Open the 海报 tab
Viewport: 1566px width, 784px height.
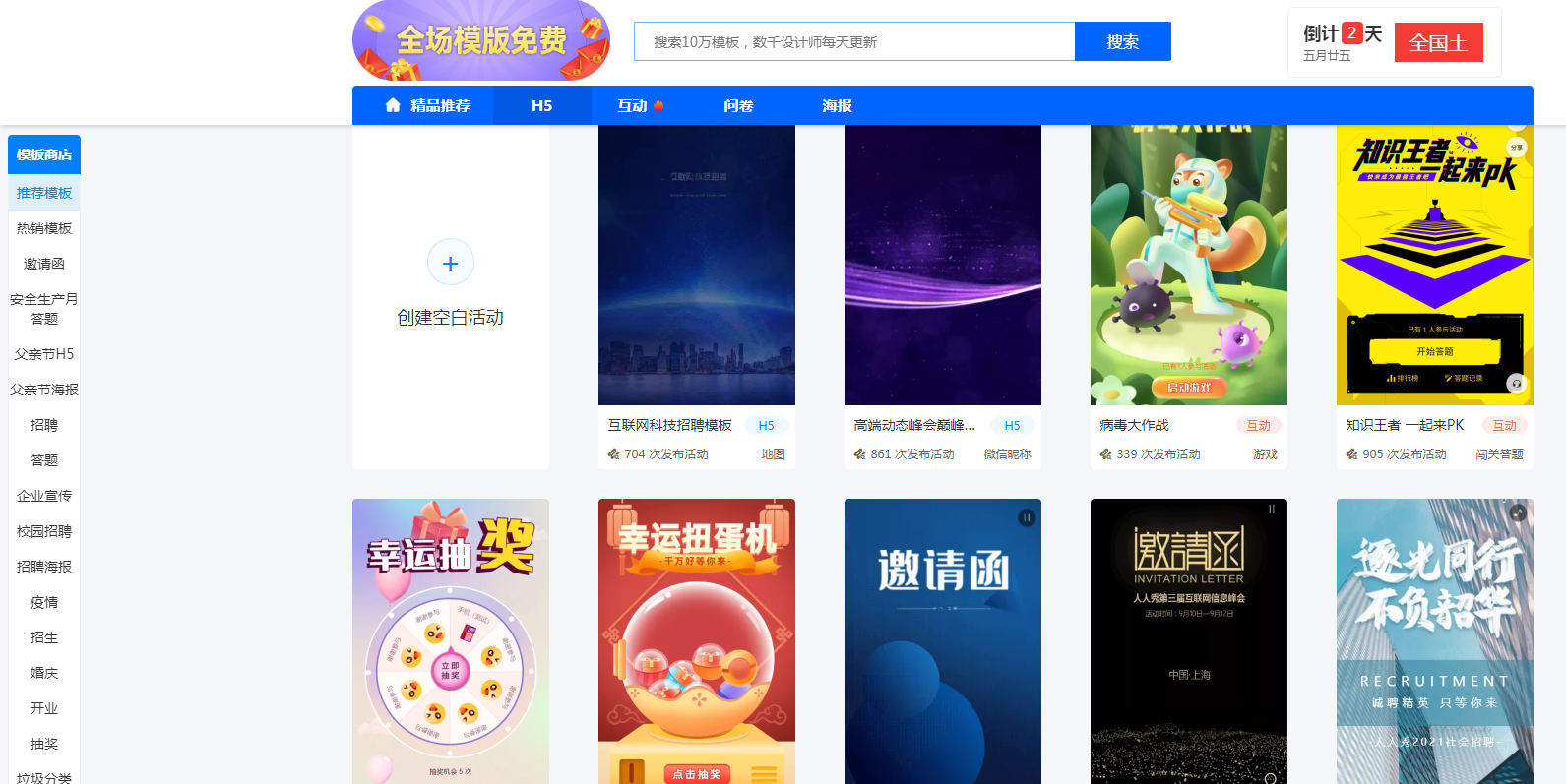click(x=837, y=105)
